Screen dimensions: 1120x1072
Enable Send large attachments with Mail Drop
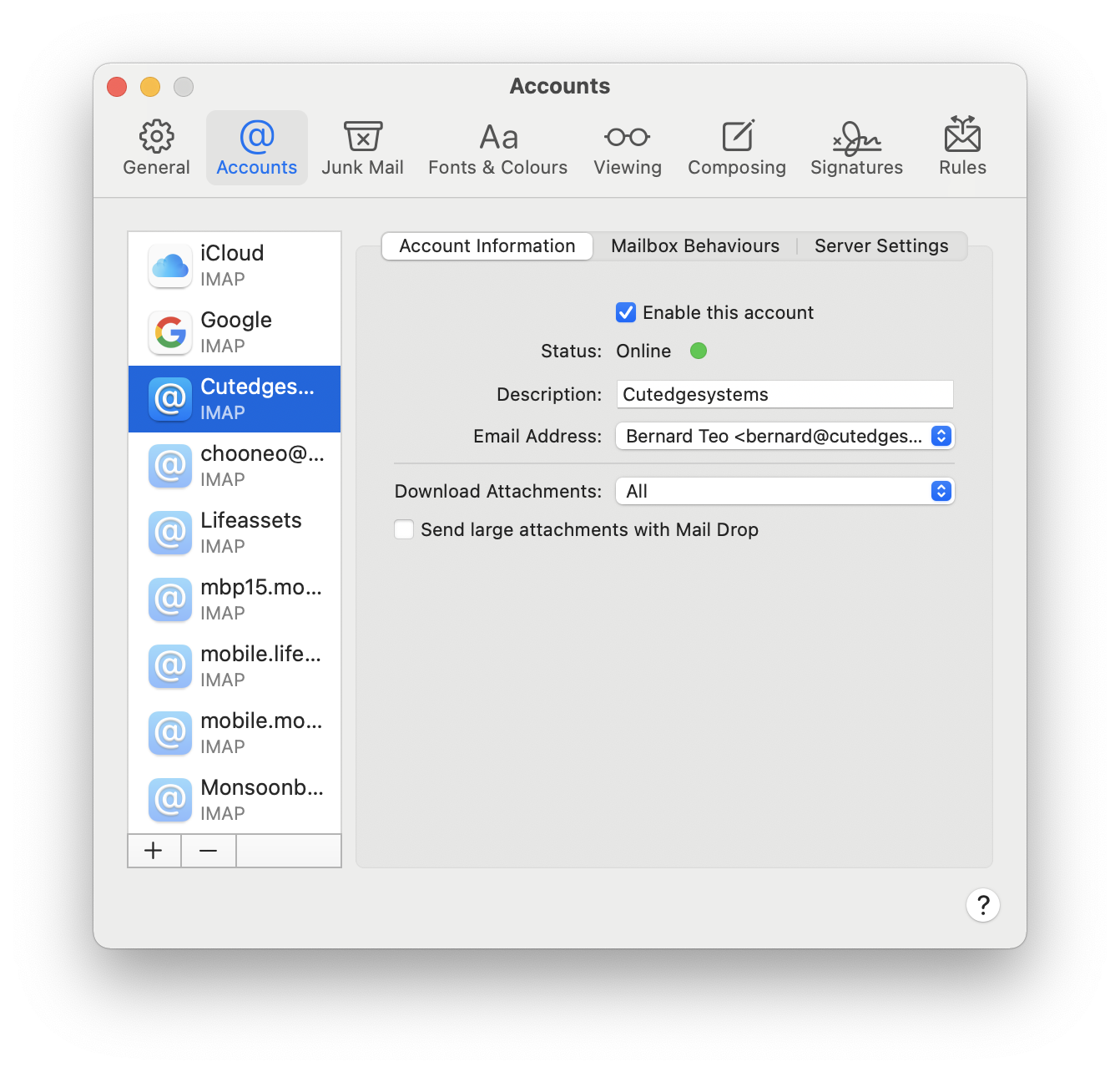(x=405, y=530)
